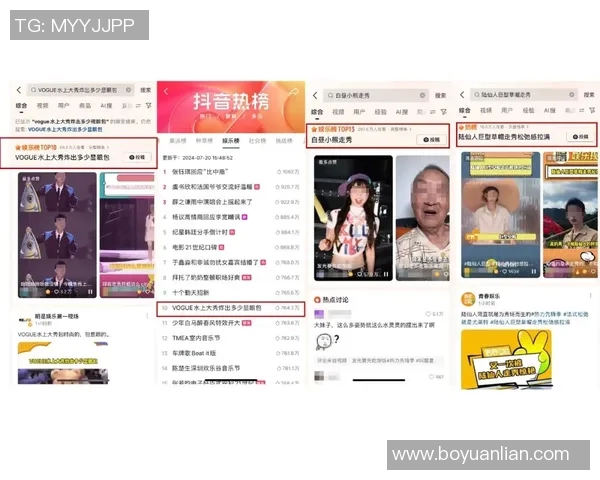600x480 pixels.
Task: Tap 投稿 button beside 陆仙人巨型草帽 topic
Action: click(x=580, y=137)
